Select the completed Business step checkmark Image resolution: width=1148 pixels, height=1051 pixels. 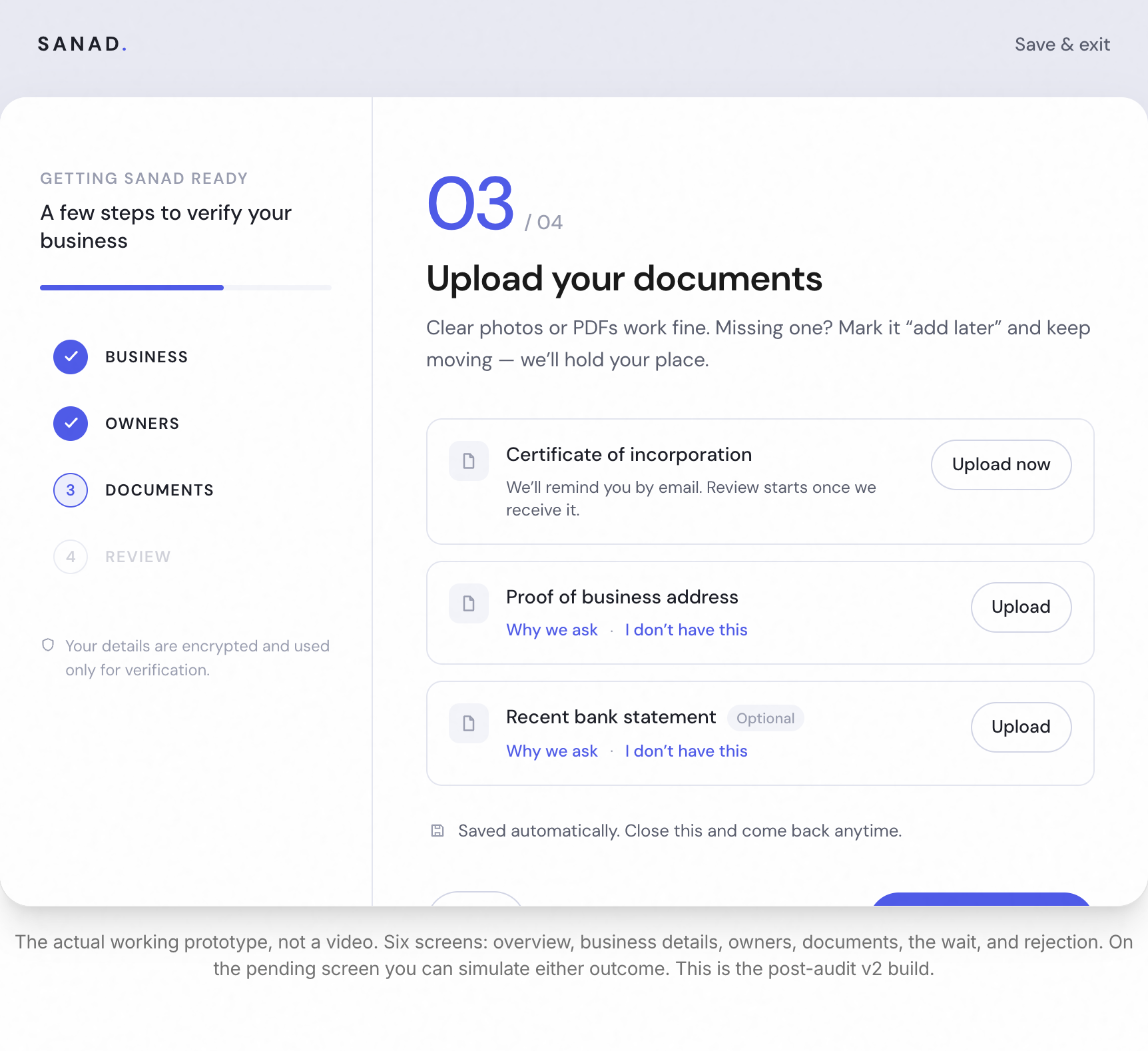(x=71, y=357)
